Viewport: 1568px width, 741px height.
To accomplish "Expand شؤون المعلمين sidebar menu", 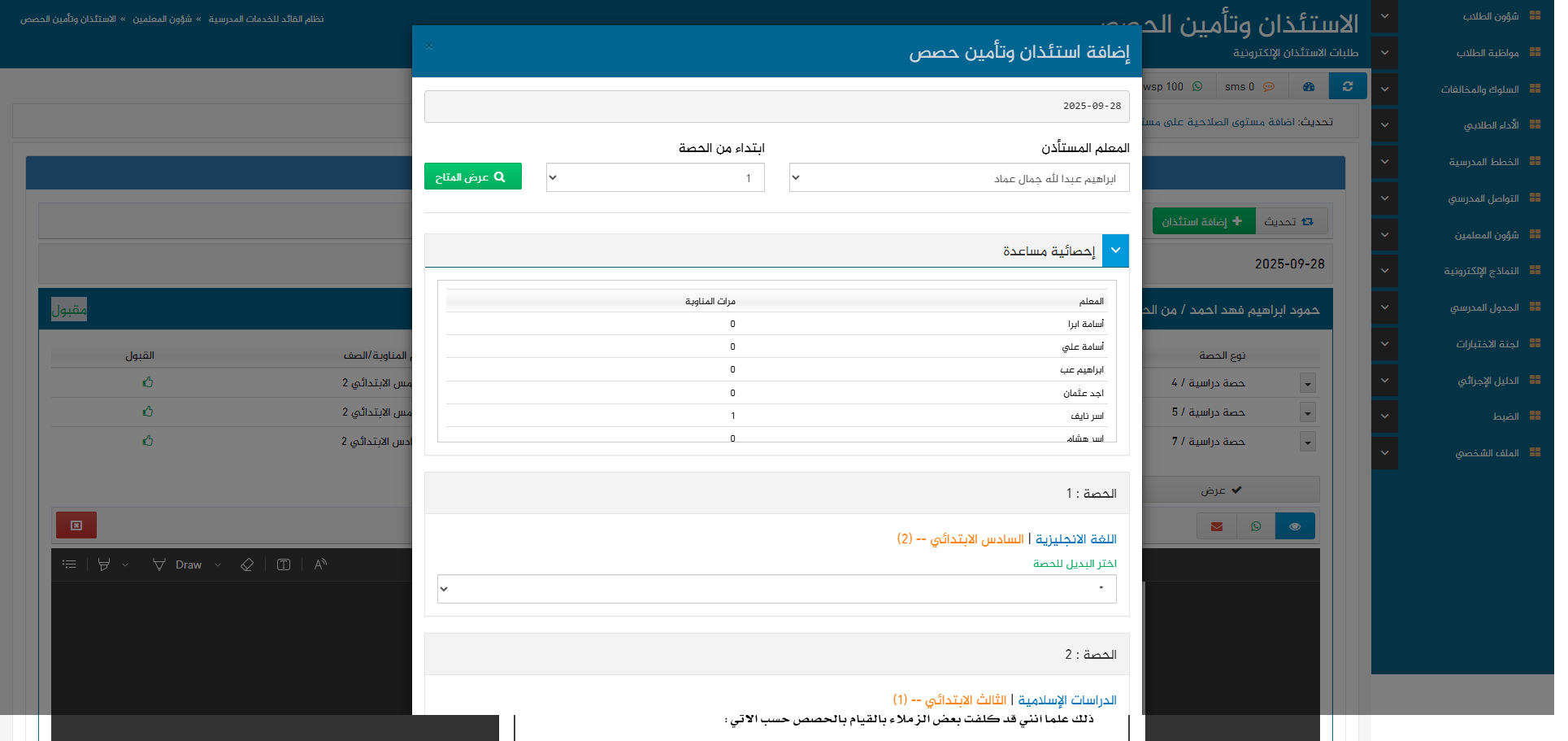I will click(1486, 235).
